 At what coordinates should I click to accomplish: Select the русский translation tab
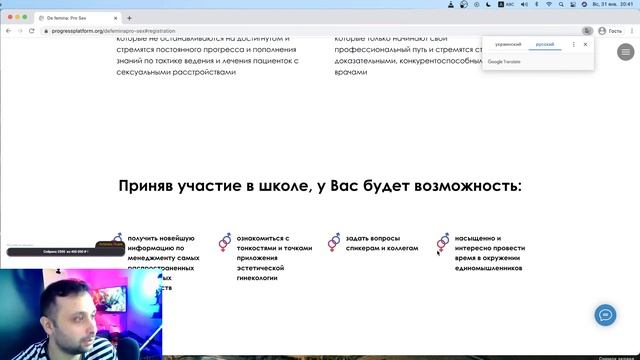pos(545,44)
